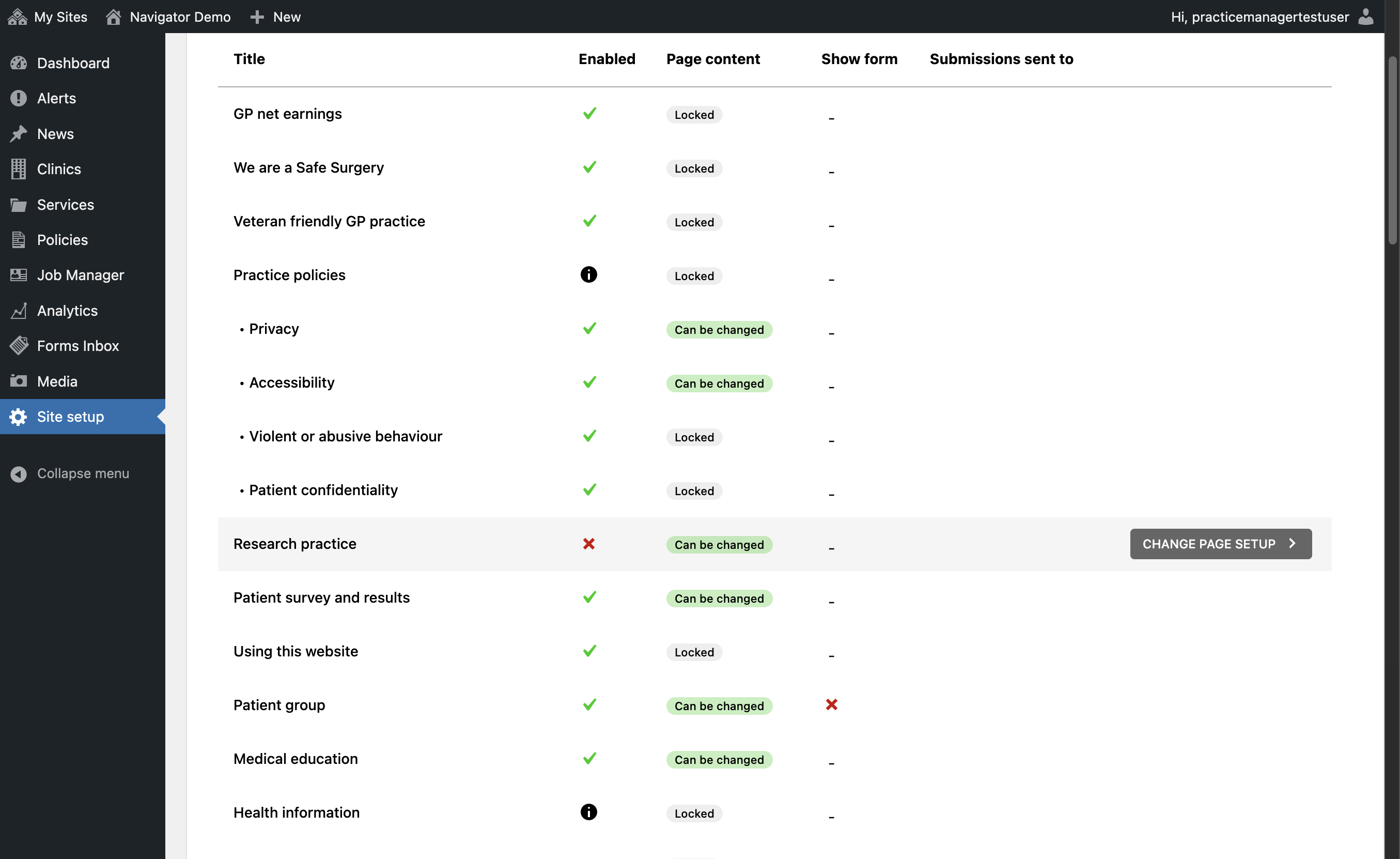
Task: Click the user avatar icon in top bar
Action: click(1366, 17)
